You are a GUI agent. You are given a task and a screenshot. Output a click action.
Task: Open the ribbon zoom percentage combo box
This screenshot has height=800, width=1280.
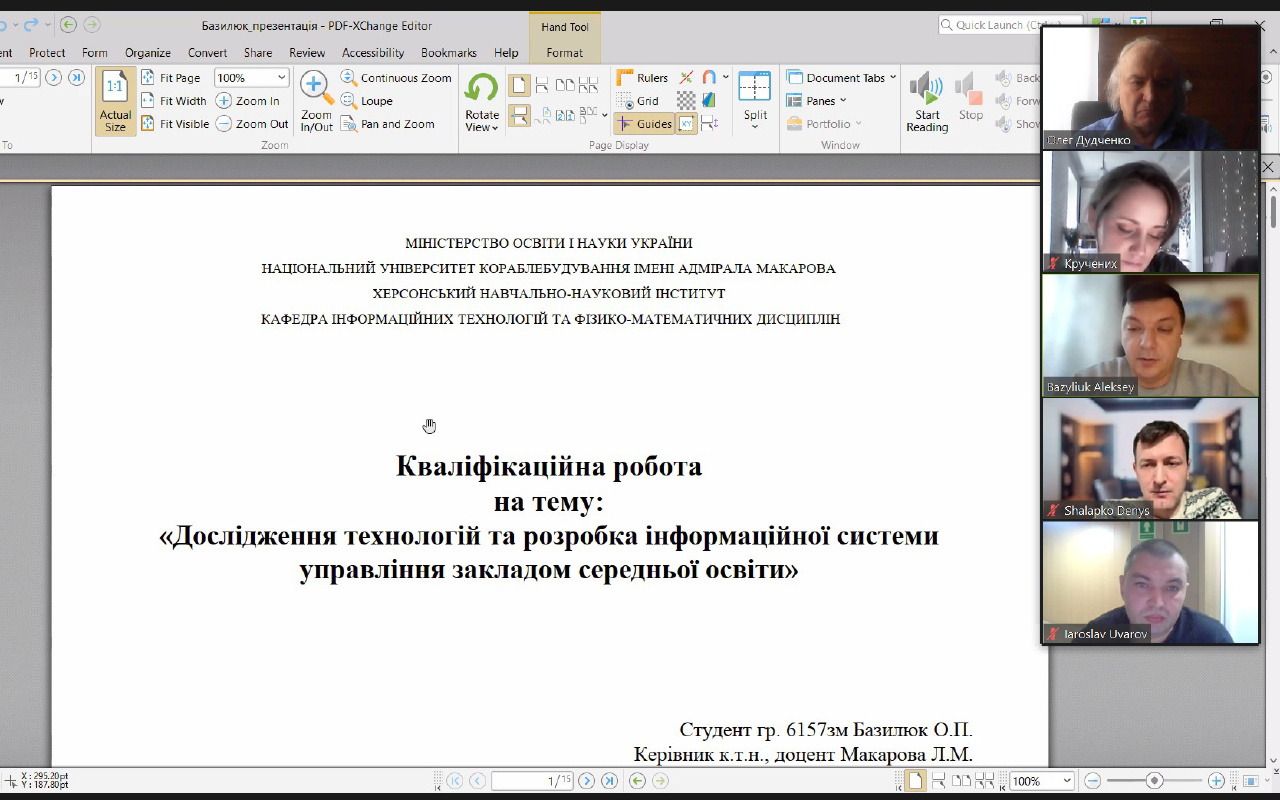click(251, 78)
